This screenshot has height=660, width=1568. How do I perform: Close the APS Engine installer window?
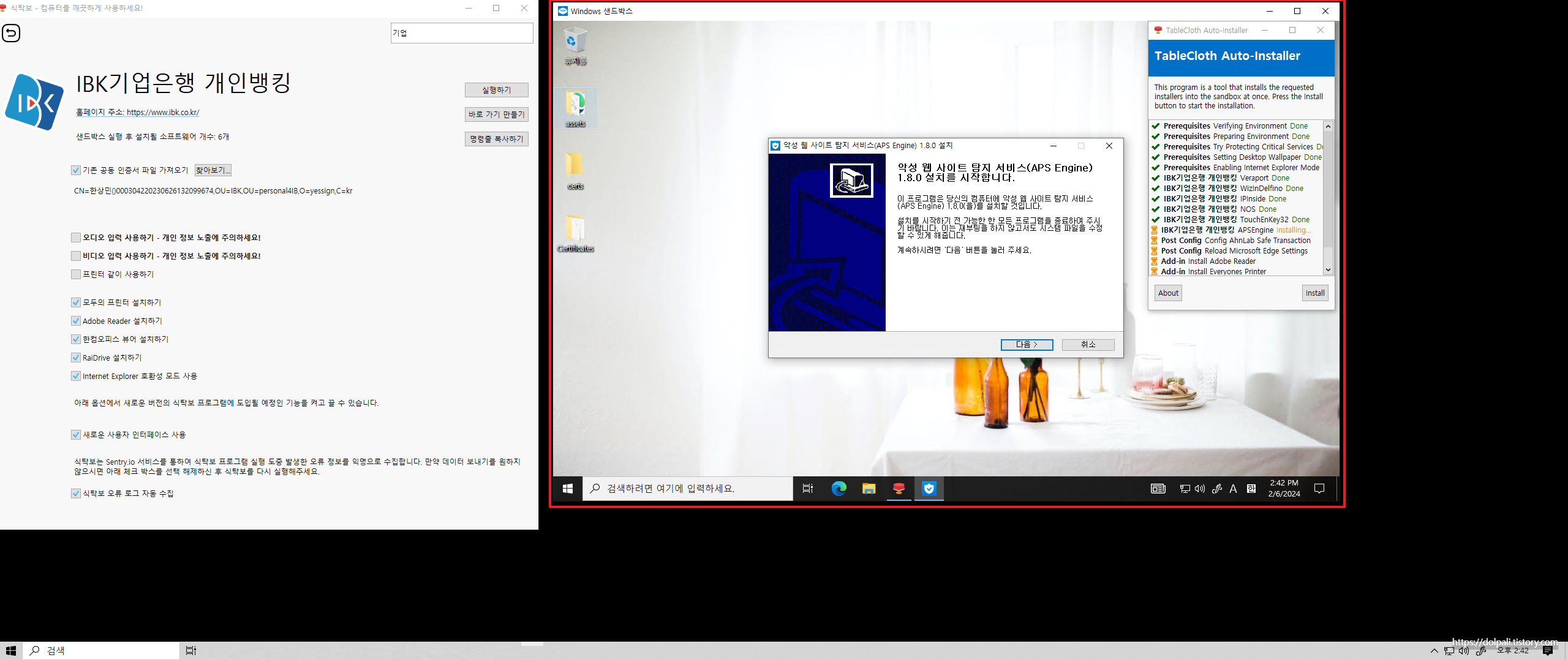tap(1109, 146)
